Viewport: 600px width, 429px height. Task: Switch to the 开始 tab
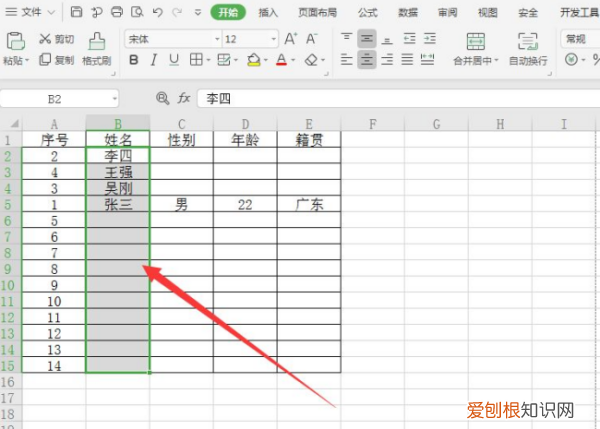tap(228, 13)
